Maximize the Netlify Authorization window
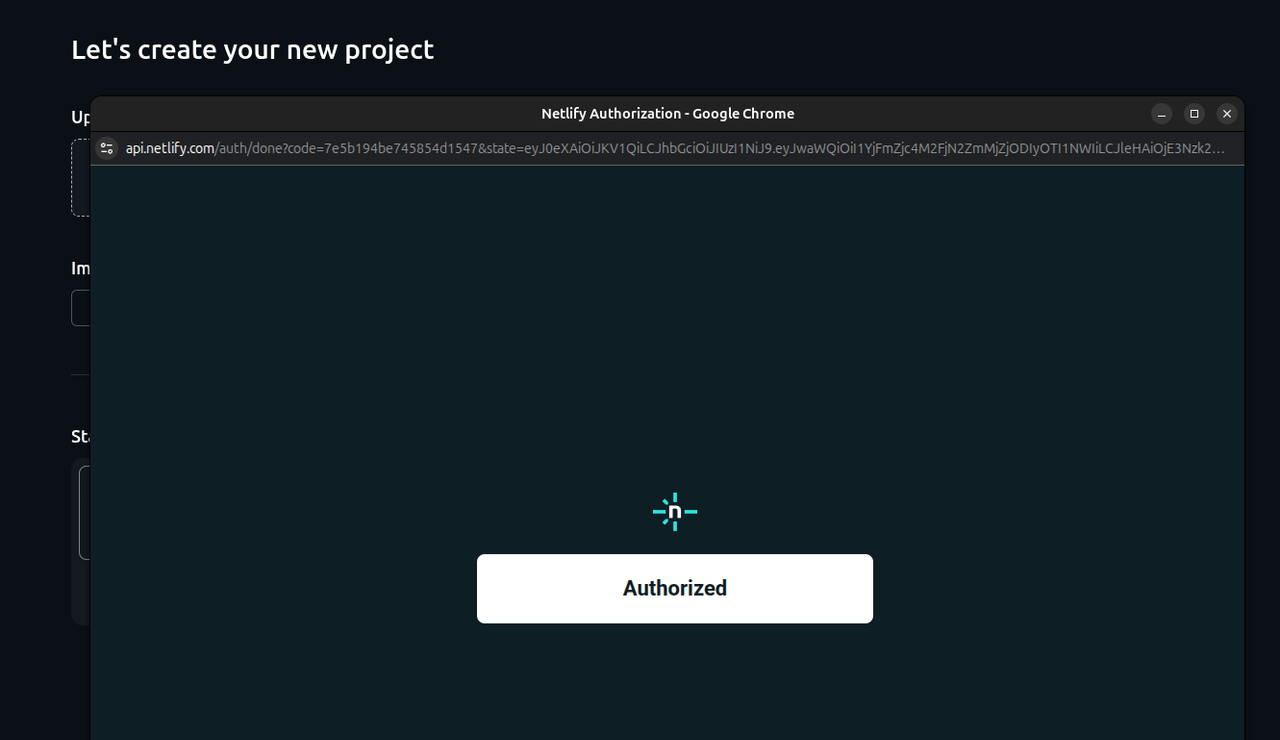The image size is (1280, 740). tap(1194, 114)
